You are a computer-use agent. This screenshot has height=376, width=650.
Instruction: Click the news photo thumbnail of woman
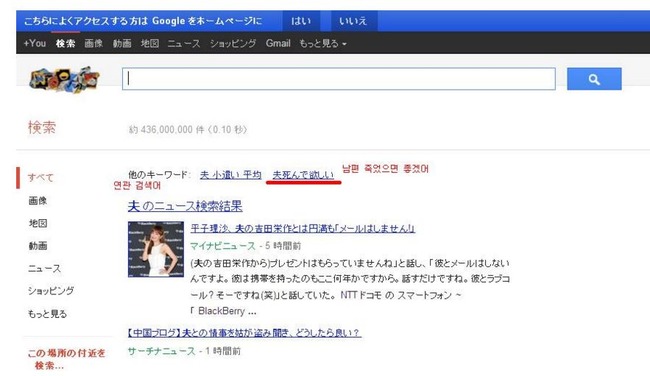(156, 249)
